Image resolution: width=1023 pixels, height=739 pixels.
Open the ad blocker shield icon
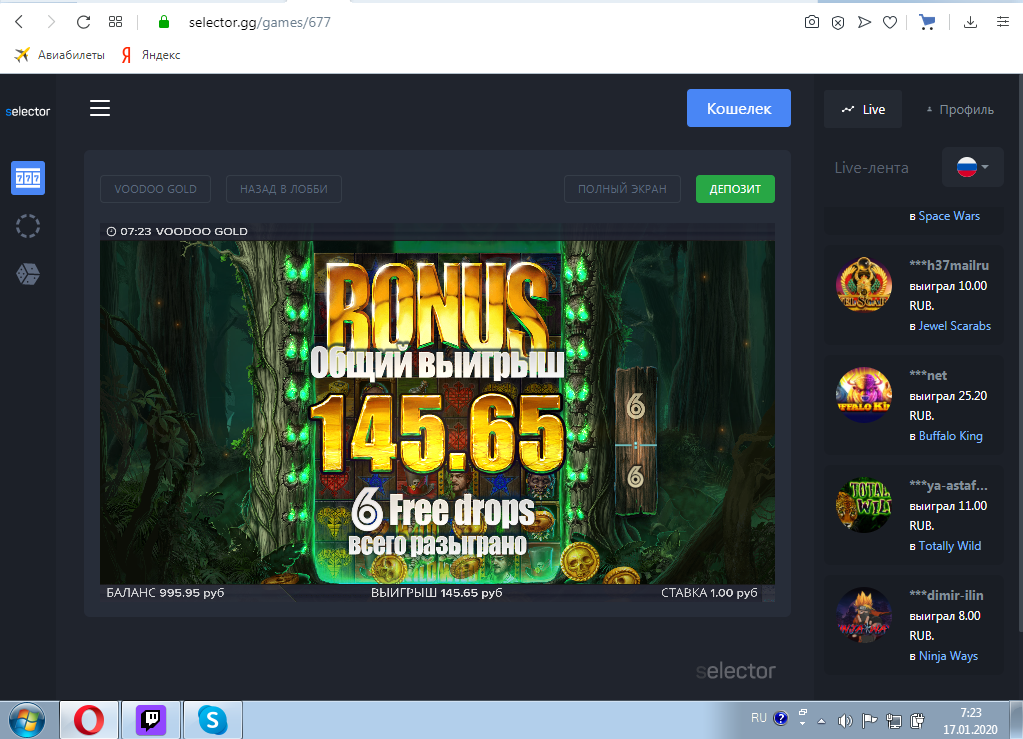click(838, 23)
